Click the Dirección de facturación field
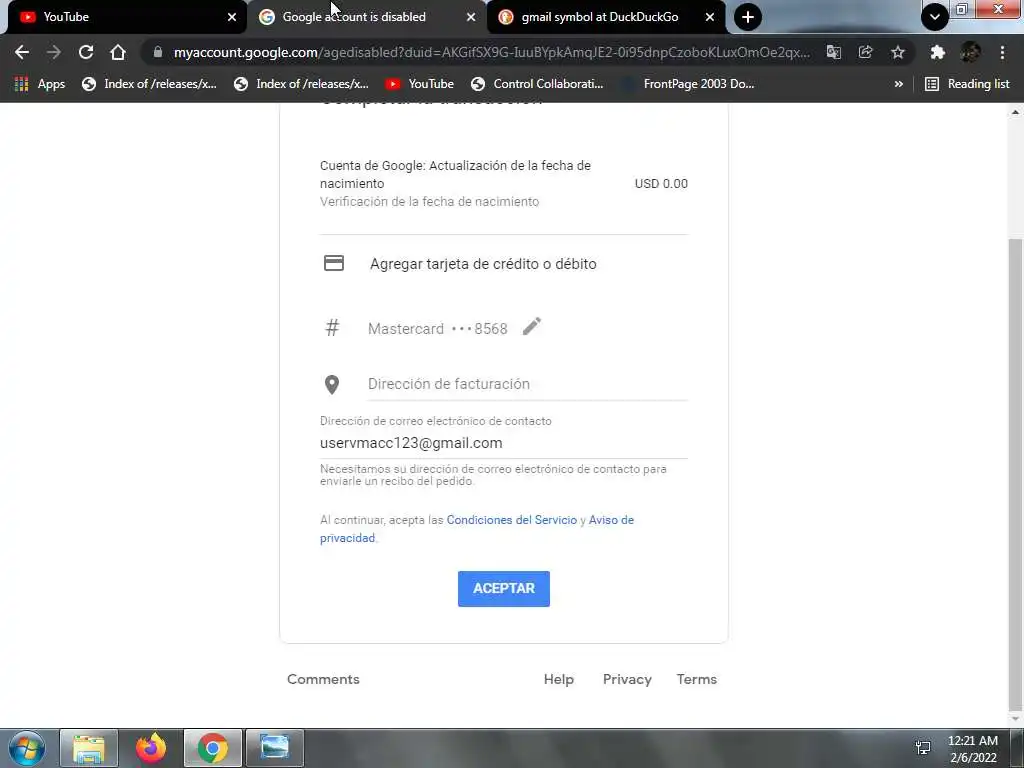Screen dimensions: 1024x768 point(528,384)
